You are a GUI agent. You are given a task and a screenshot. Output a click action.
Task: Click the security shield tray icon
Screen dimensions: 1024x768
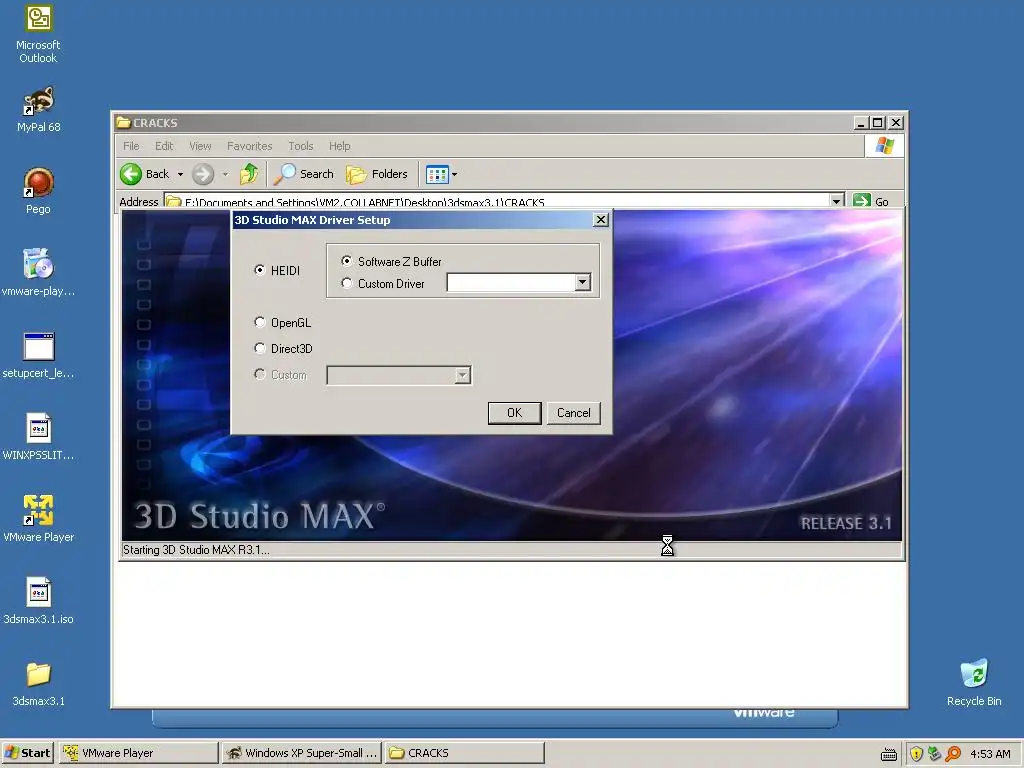[916, 754]
